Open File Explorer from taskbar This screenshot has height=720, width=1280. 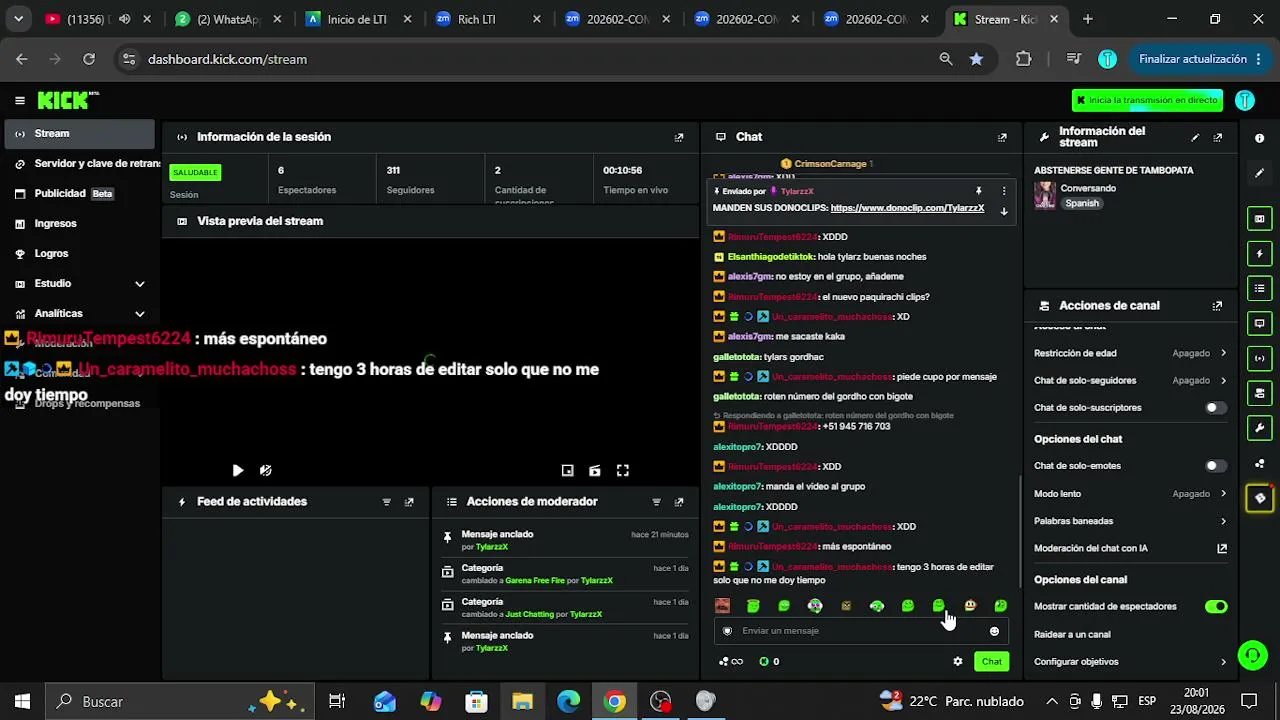coord(522,702)
